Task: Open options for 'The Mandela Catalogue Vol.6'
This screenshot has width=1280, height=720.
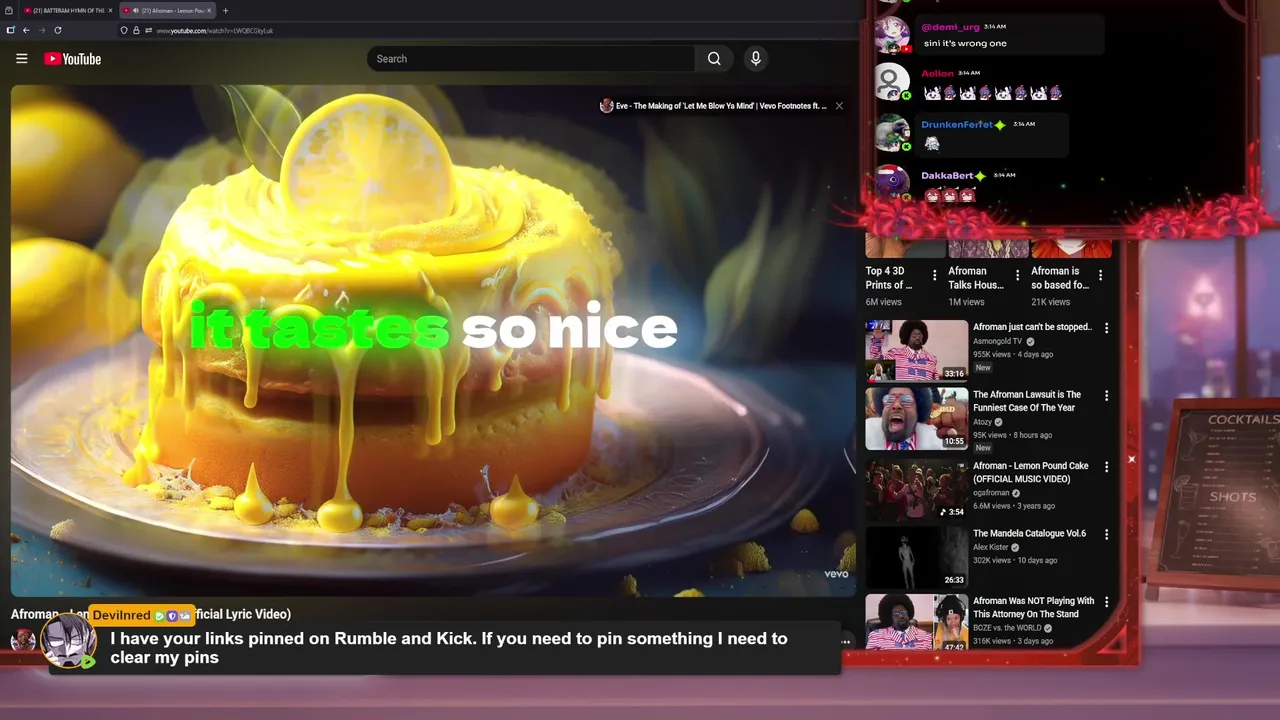Action: pos(1106,535)
